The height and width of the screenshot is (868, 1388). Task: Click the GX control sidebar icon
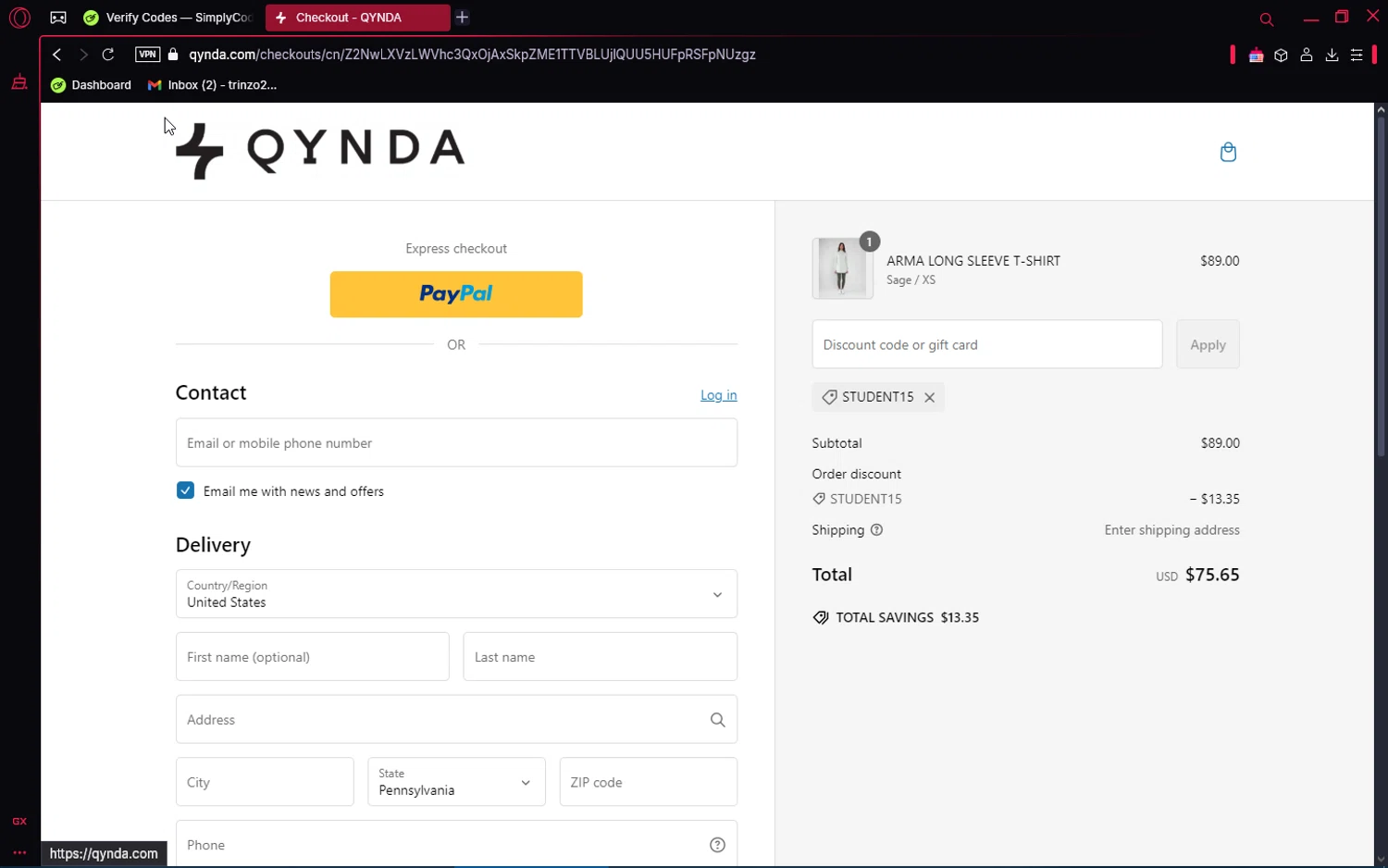19,821
